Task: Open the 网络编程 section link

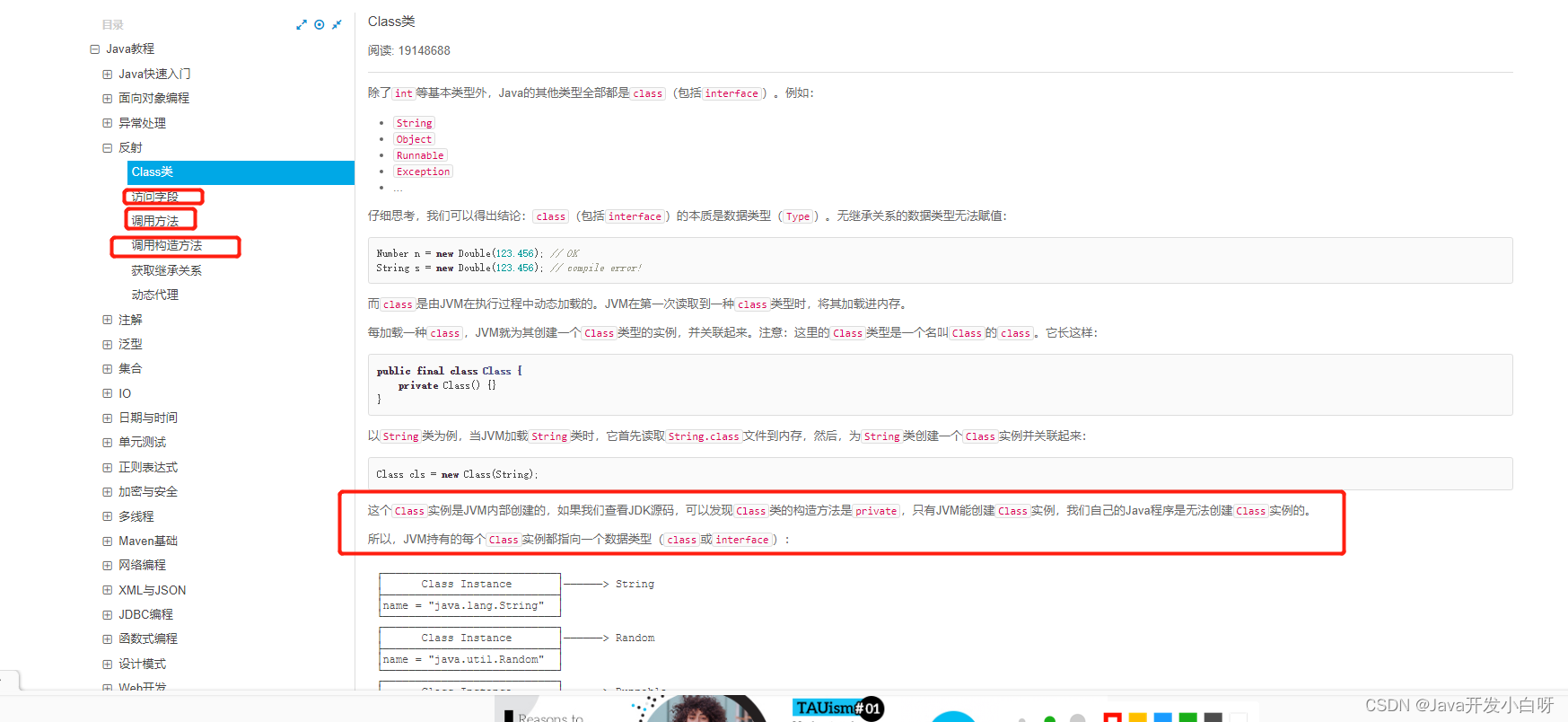Action: tap(142, 566)
